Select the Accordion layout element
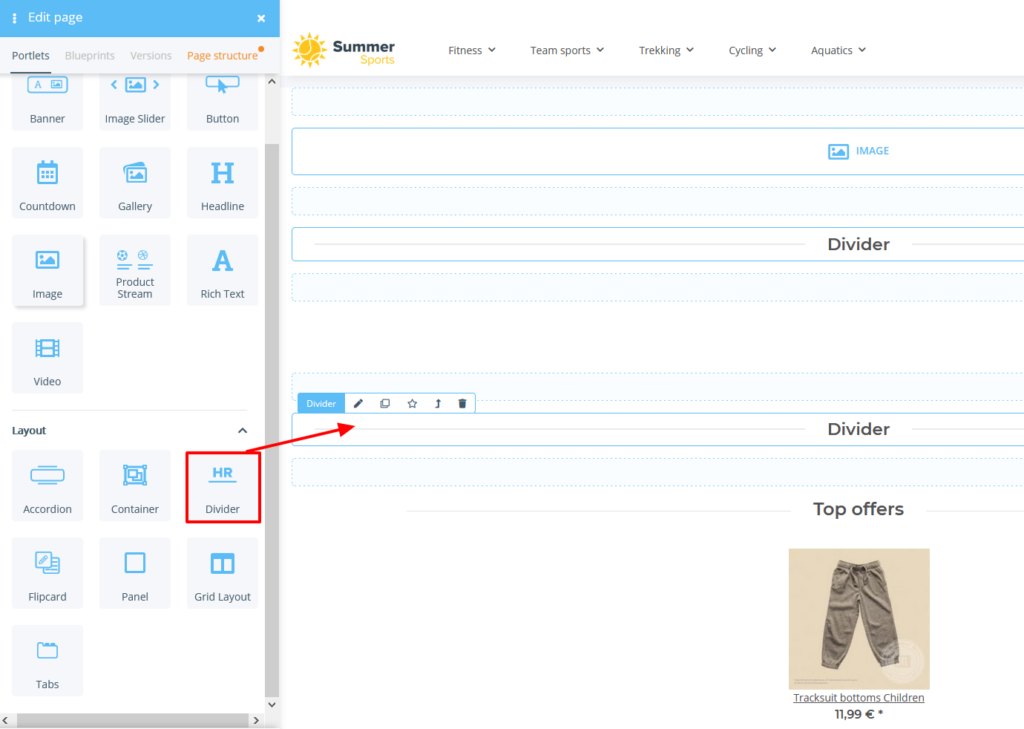 coord(47,486)
